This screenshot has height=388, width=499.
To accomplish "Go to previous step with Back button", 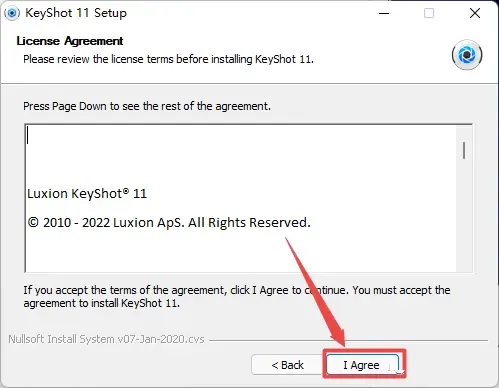I will [287, 365].
